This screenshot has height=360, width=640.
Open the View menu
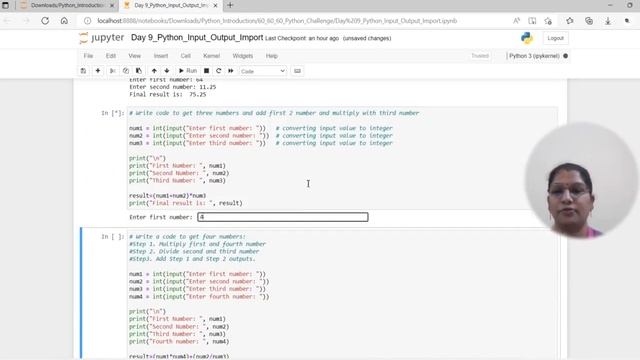(134, 56)
